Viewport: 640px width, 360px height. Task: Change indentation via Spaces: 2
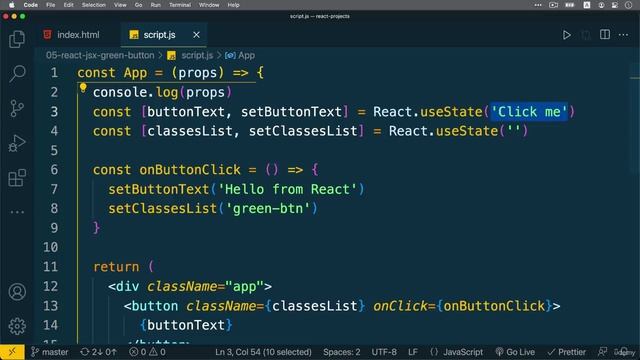click(x=342, y=352)
